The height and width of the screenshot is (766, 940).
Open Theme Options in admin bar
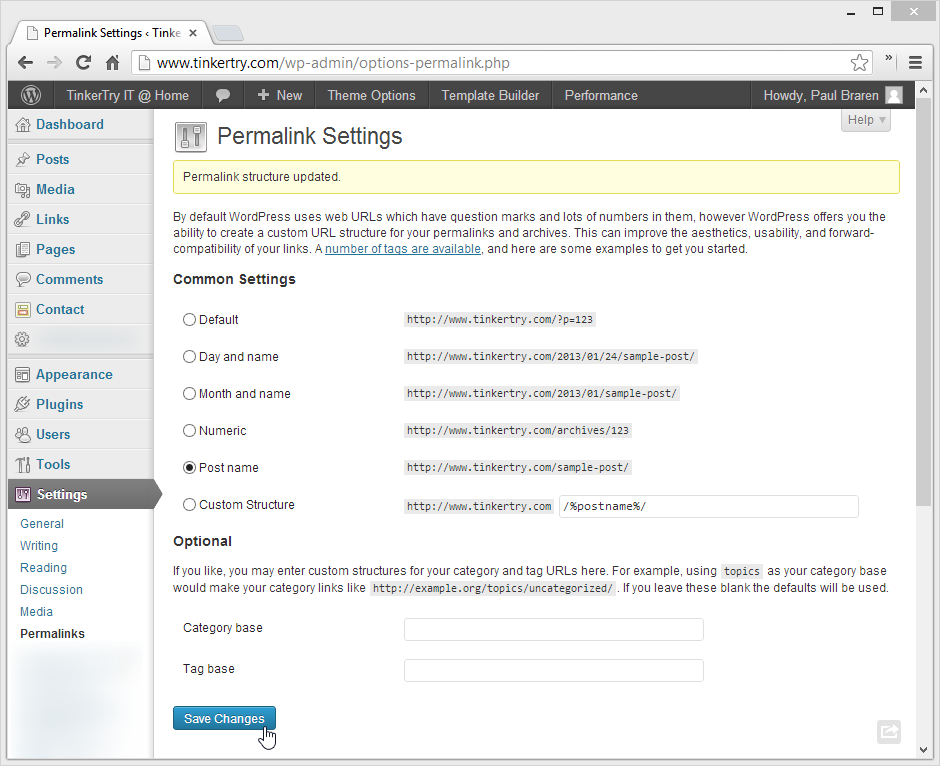point(371,95)
